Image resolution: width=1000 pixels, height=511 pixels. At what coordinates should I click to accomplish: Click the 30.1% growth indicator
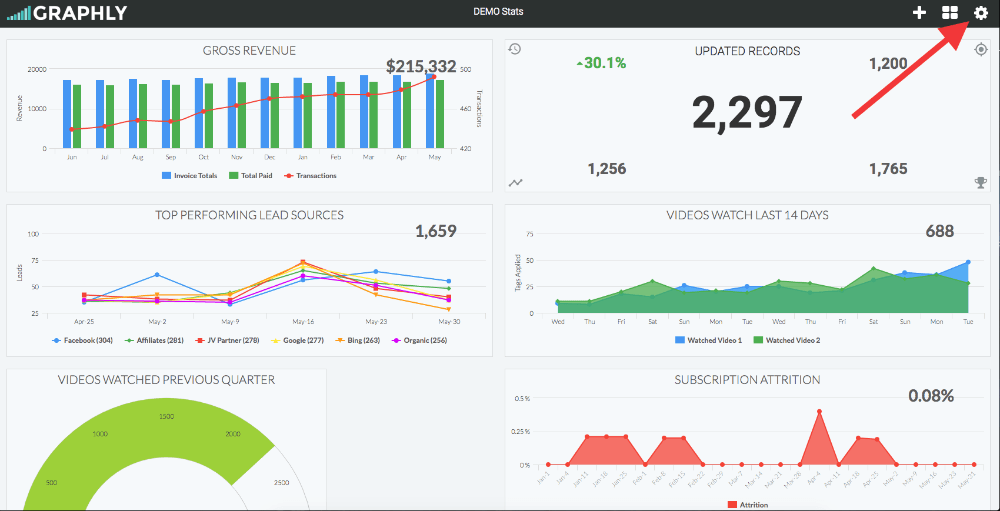click(601, 63)
